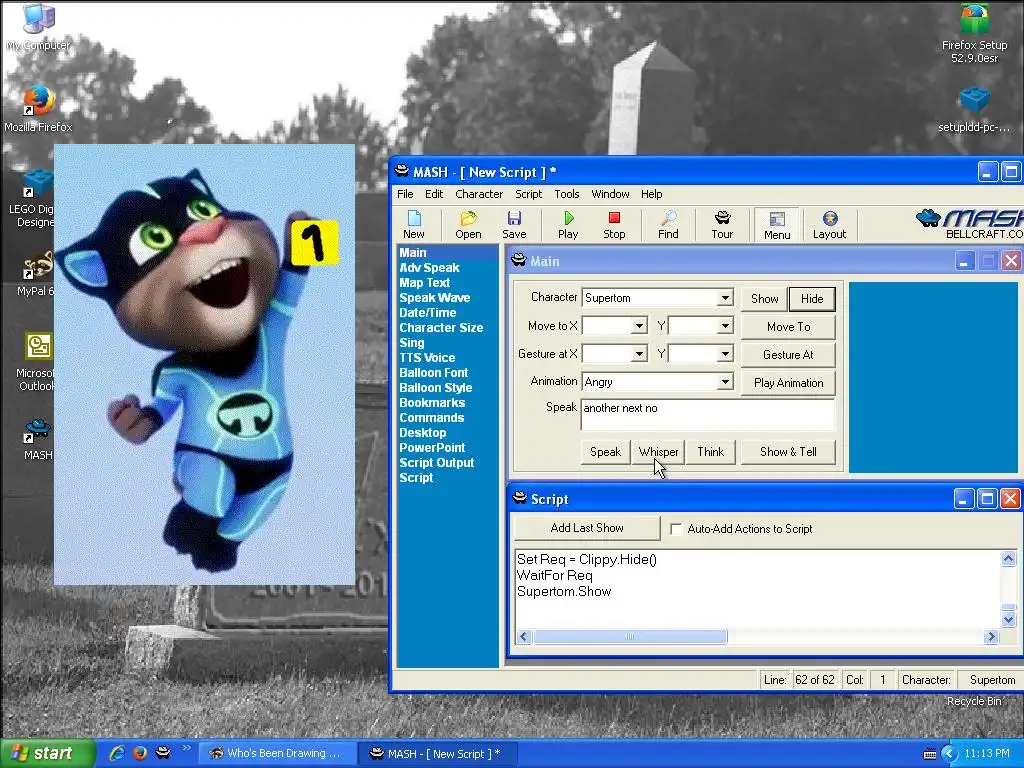Open the Move to X dropdown
The image size is (1024, 768).
click(x=639, y=325)
